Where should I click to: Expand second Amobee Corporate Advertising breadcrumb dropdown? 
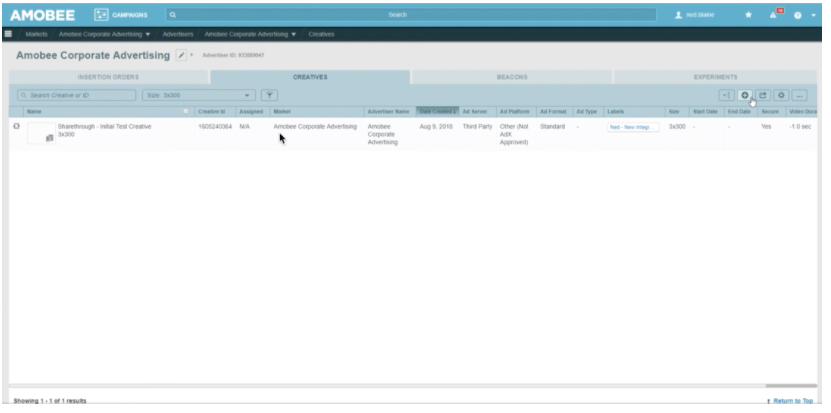click(x=294, y=34)
